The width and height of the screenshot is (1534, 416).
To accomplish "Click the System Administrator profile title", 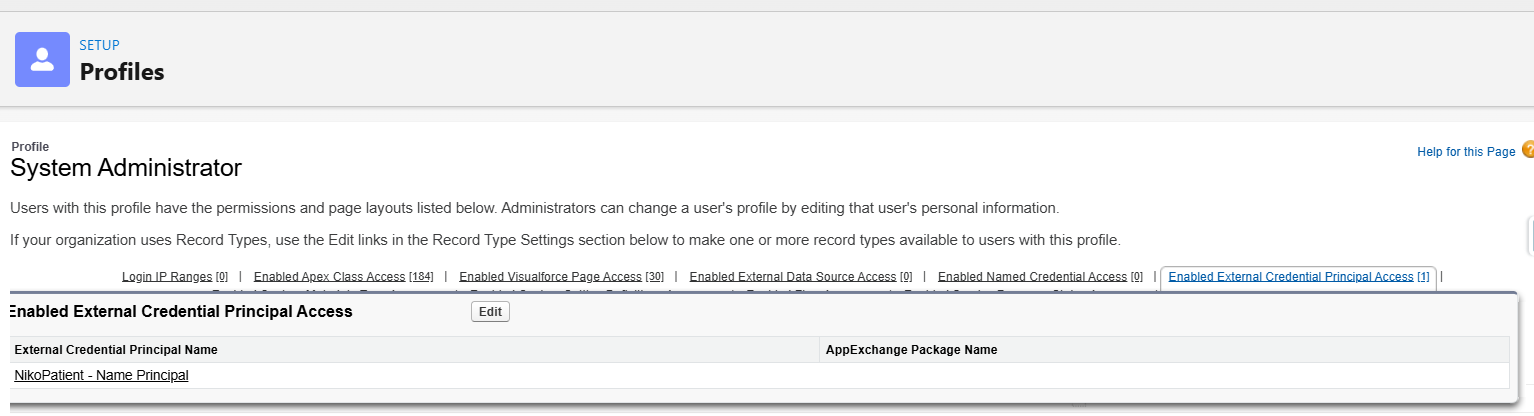I will click(126, 168).
